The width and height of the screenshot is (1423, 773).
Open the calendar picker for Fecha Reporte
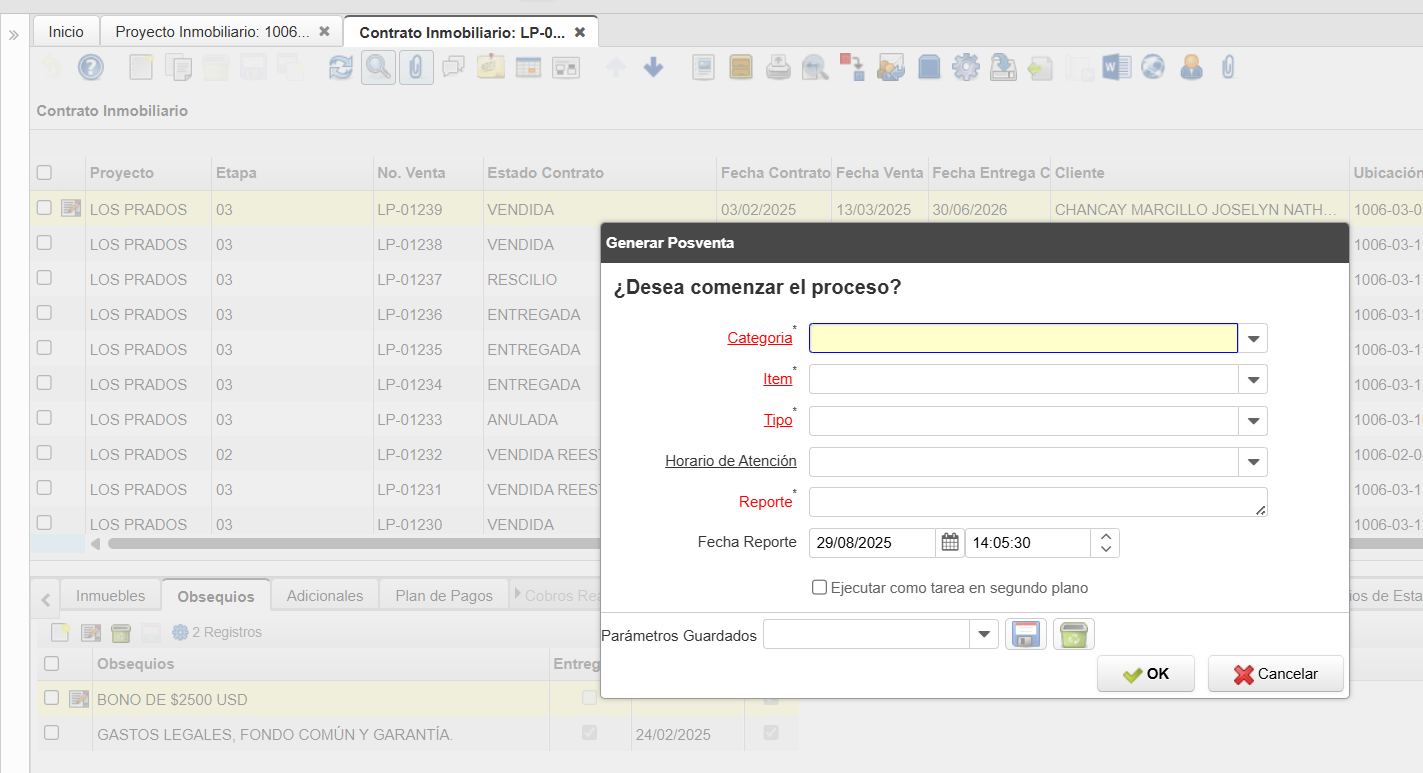click(950, 543)
